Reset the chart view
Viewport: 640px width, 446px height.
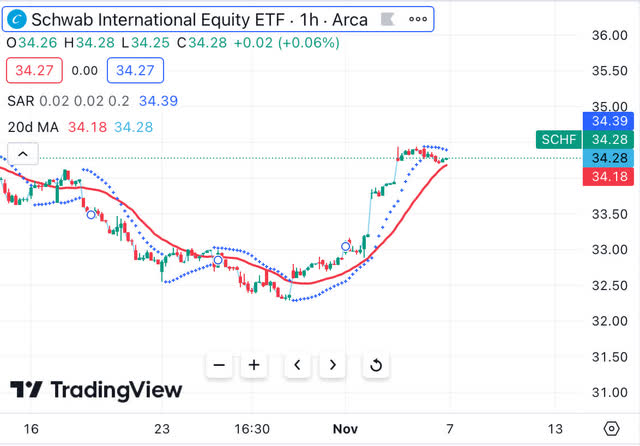click(x=376, y=365)
